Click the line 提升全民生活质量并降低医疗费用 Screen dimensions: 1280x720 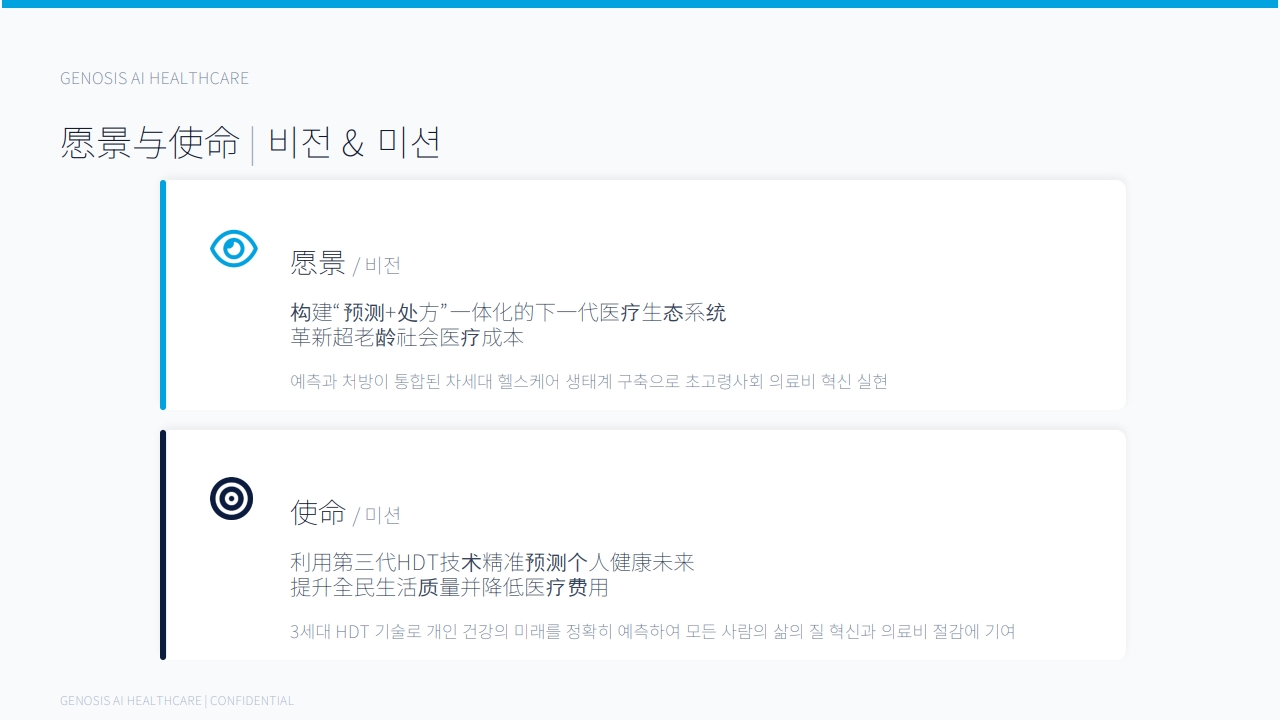coord(449,588)
